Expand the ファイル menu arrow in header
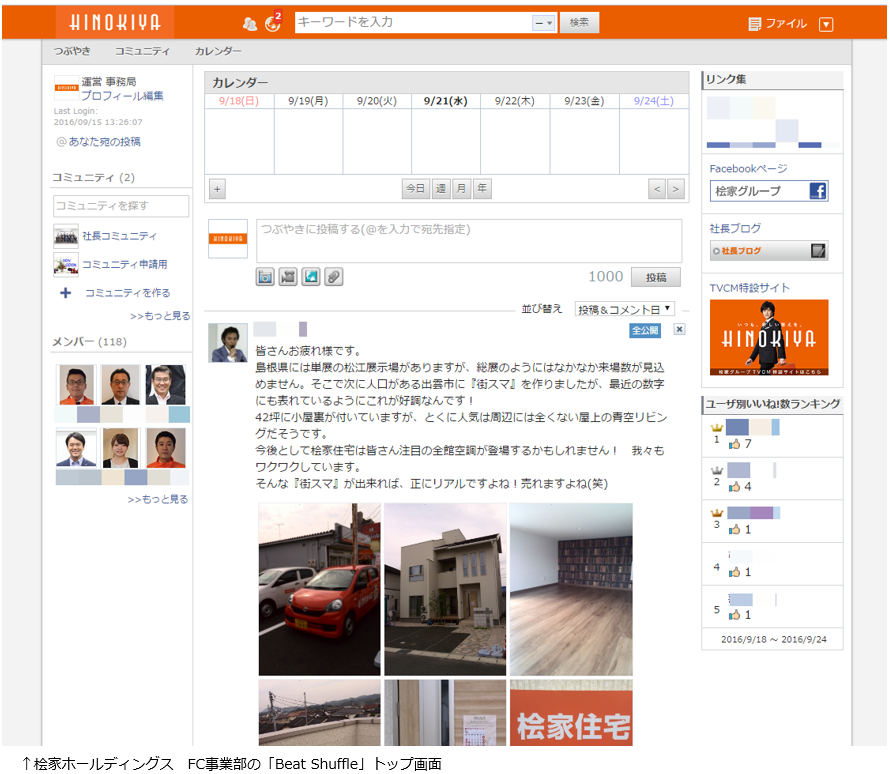890x774 pixels. point(825,24)
